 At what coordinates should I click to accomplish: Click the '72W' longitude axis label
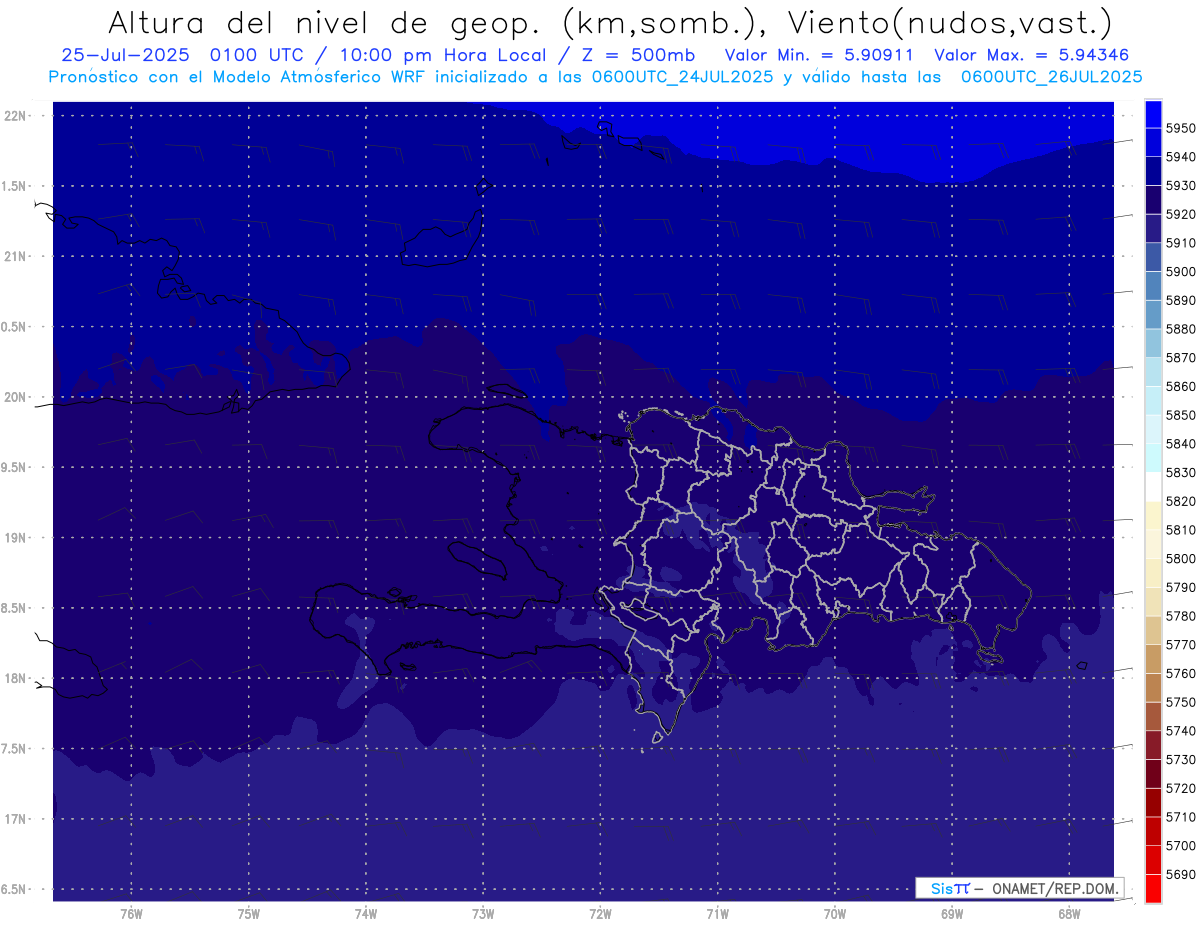click(x=600, y=914)
